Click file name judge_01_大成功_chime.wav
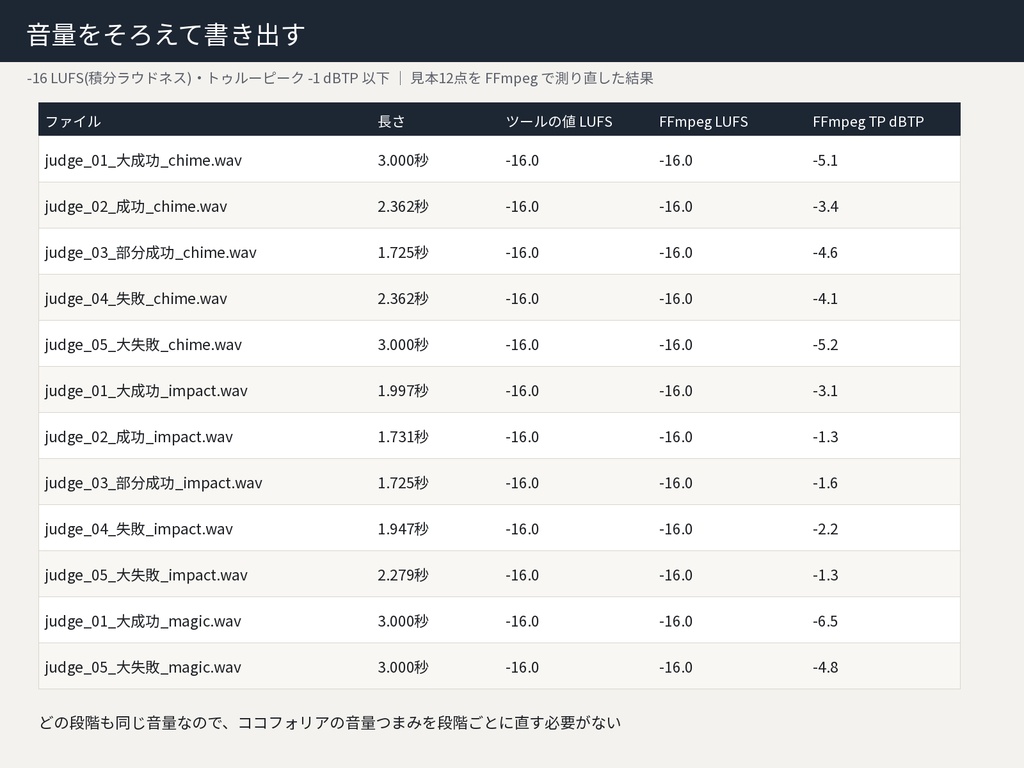 143,161
